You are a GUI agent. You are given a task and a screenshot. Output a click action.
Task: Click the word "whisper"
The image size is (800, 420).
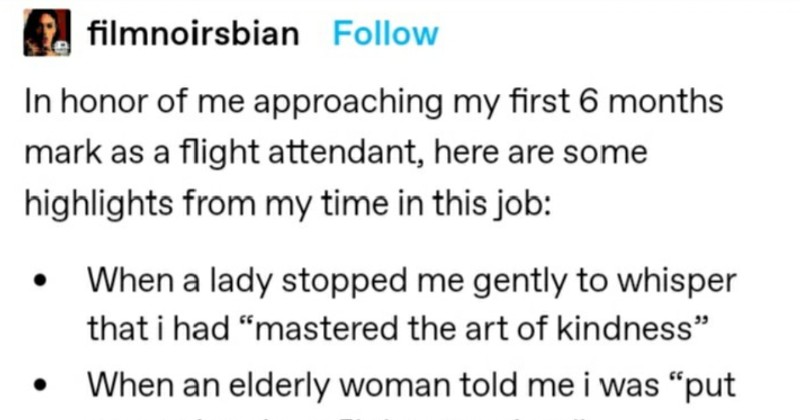click(x=685, y=283)
